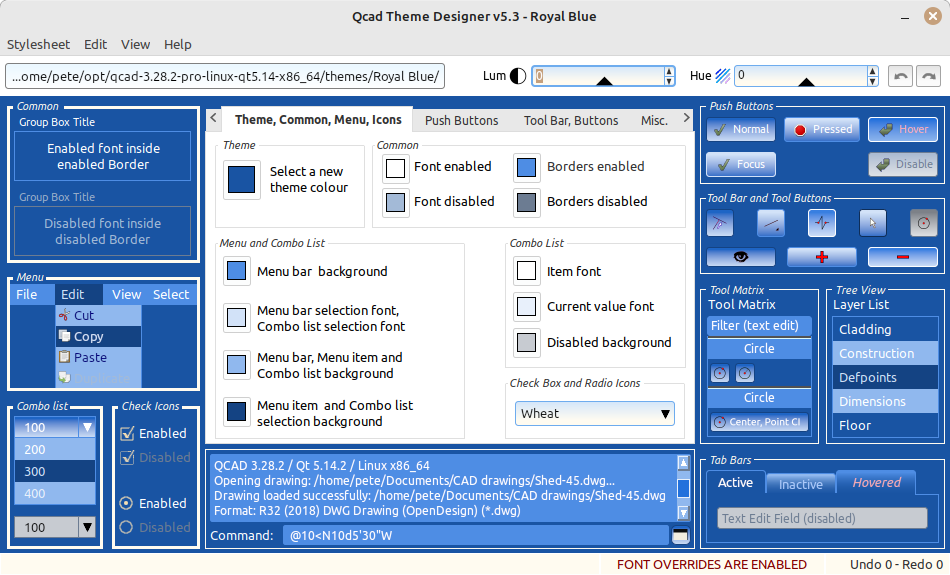This screenshot has height=575, width=950.
Task: Select a new theme colour swatch
Action: click(241, 179)
